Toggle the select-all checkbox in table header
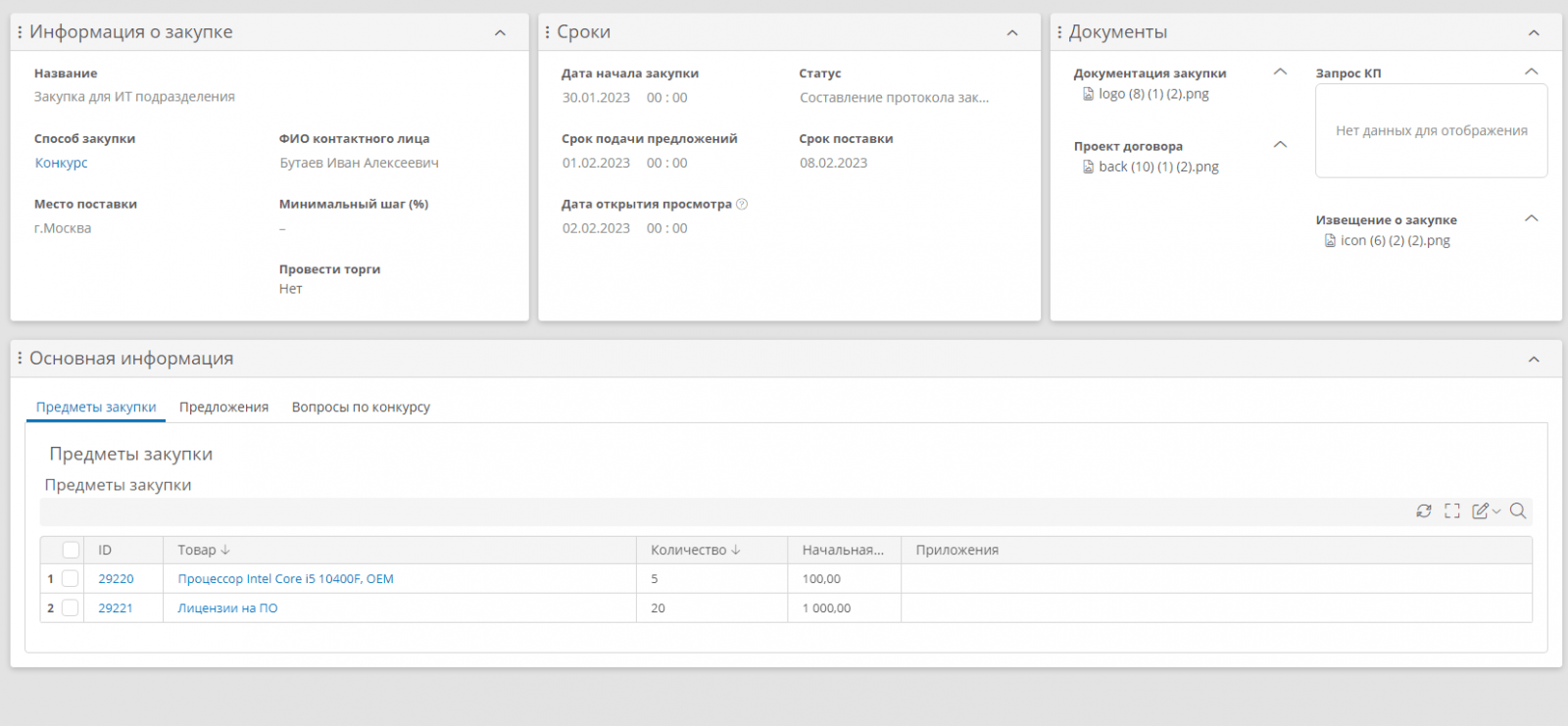Viewport: 1568px width, 726px height. pyautogui.click(x=71, y=550)
